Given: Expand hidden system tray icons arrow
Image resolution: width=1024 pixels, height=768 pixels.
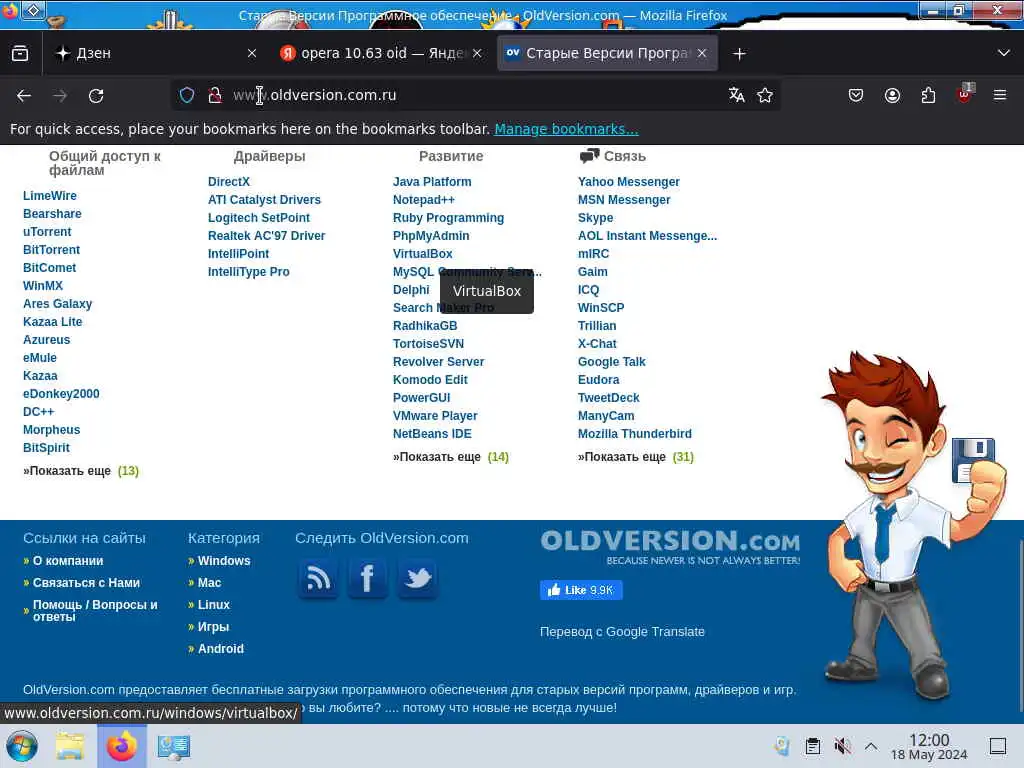Looking at the screenshot, I should (871, 746).
